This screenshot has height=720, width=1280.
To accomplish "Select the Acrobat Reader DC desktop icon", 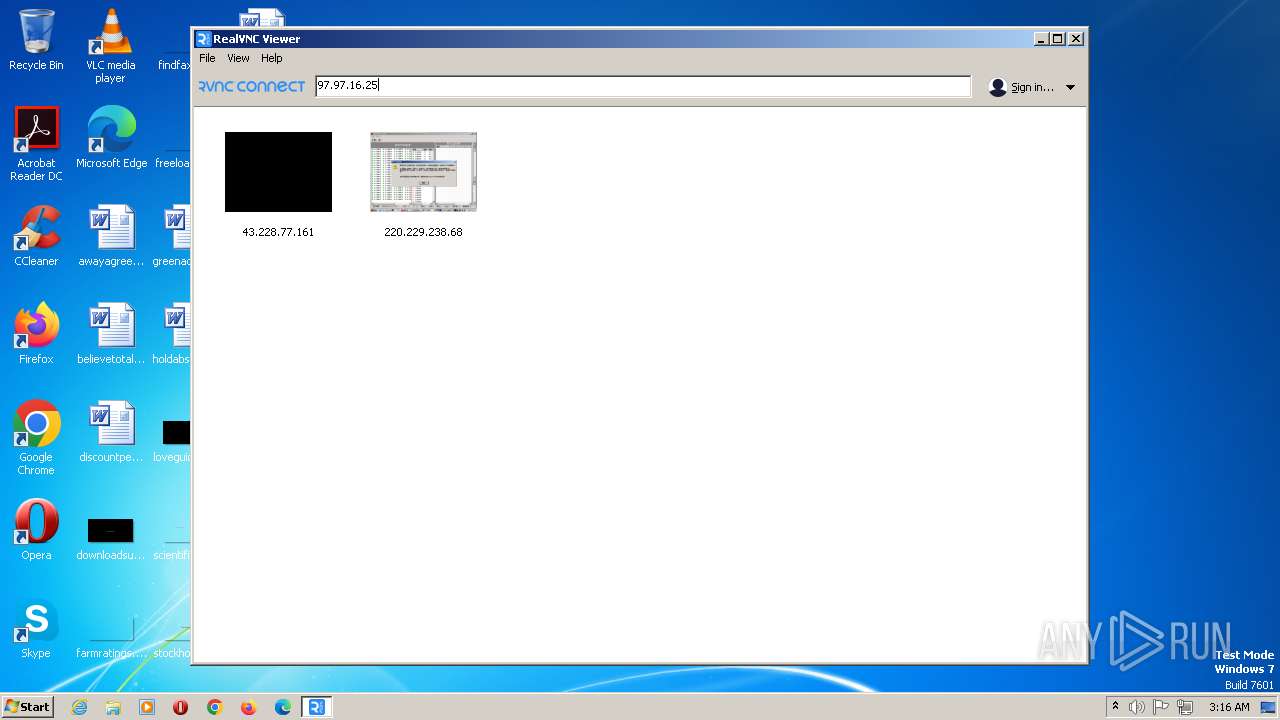I will (x=36, y=144).
